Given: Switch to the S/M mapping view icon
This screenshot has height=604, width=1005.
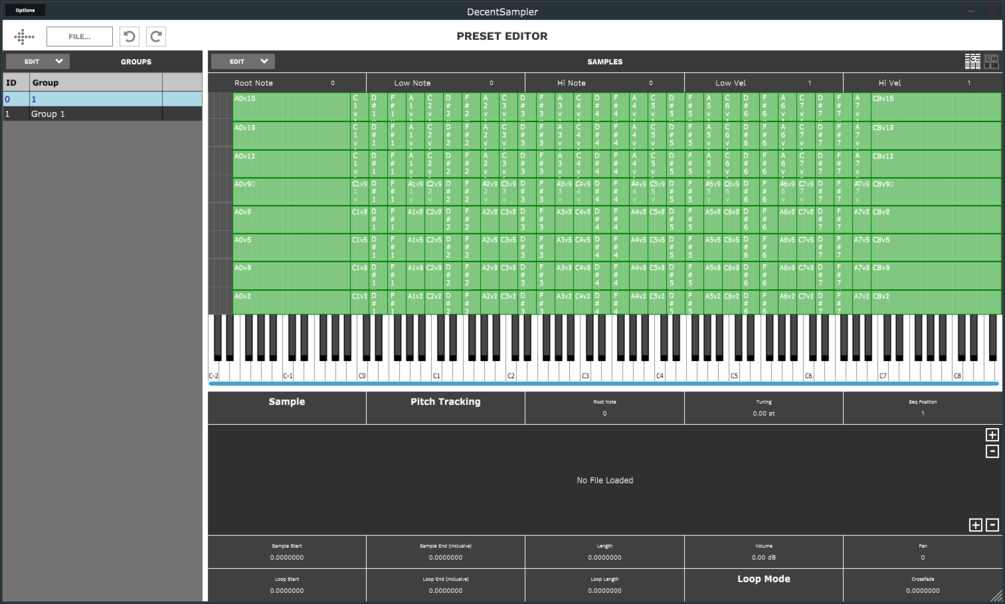Looking at the screenshot, I should point(992,61).
